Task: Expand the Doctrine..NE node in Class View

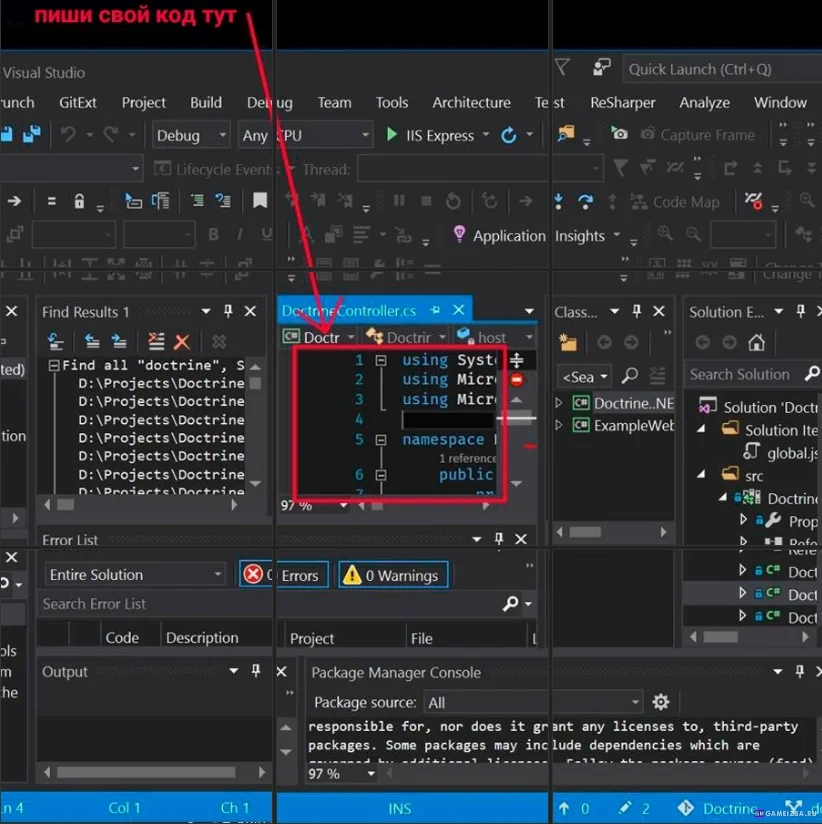Action: [x=559, y=403]
